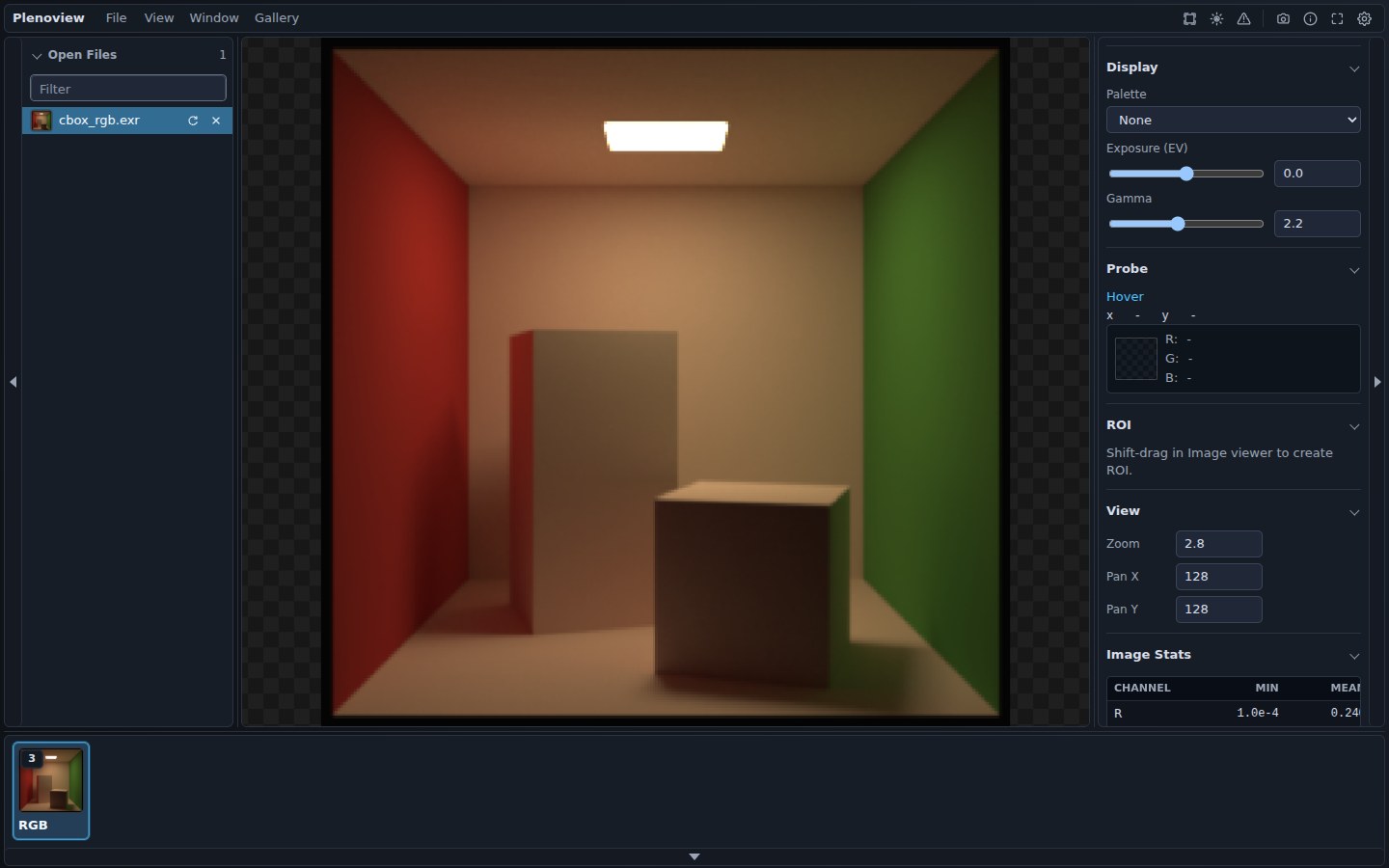The width and height of the screenshot is (1389, 868).
Task: Click the CHANNEL column header in Image Stats
Action: tap(1142, 688)
